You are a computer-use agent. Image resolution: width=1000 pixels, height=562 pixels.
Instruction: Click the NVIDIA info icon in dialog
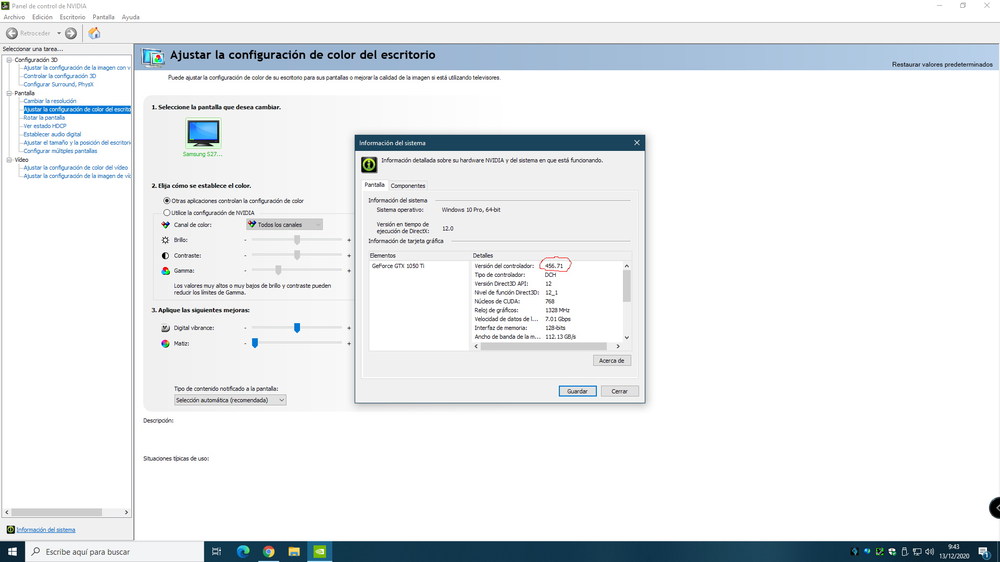[x=369, y=165]
